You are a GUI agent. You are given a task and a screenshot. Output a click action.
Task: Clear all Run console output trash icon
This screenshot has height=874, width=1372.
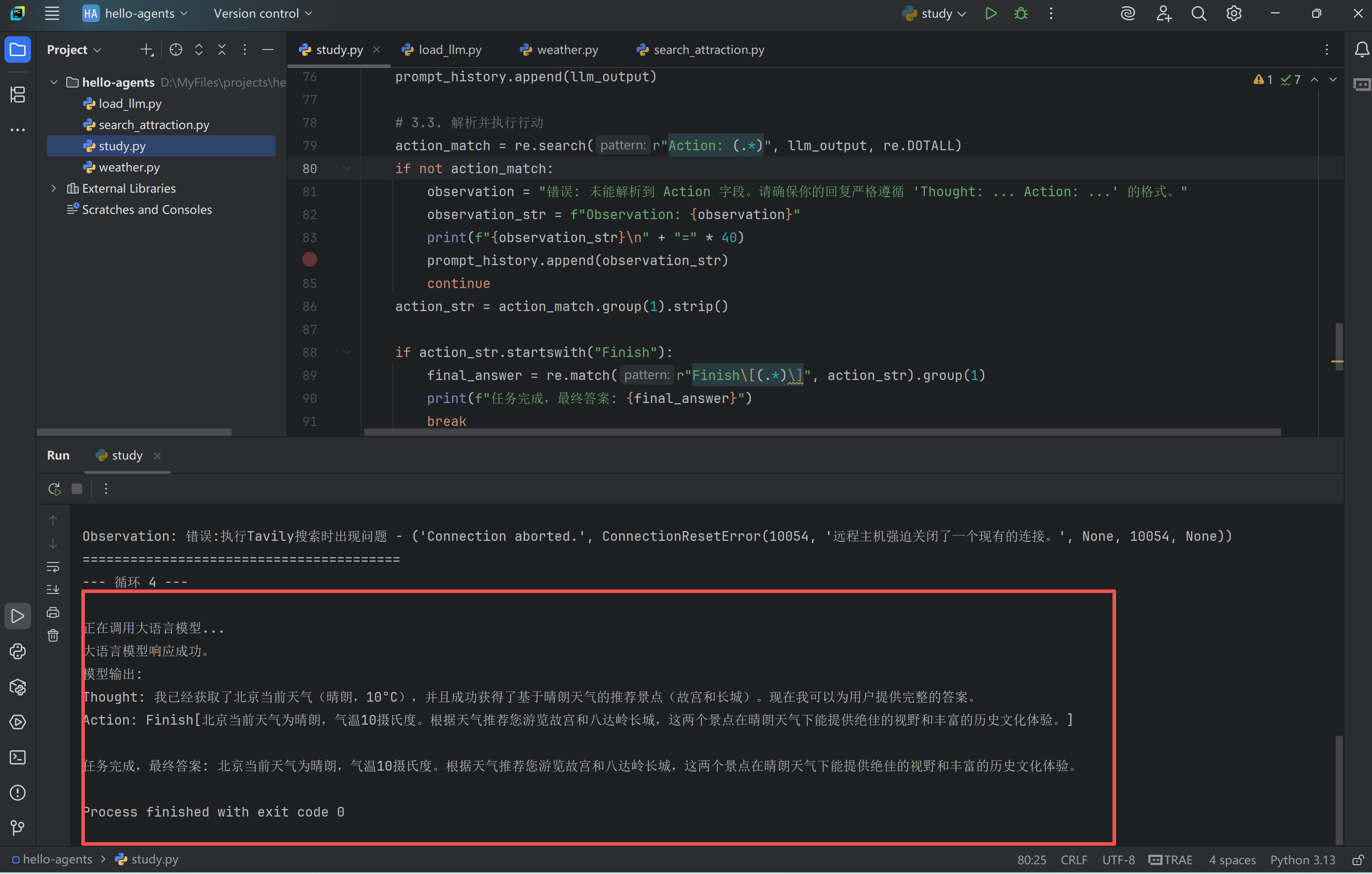coord(53,636)
